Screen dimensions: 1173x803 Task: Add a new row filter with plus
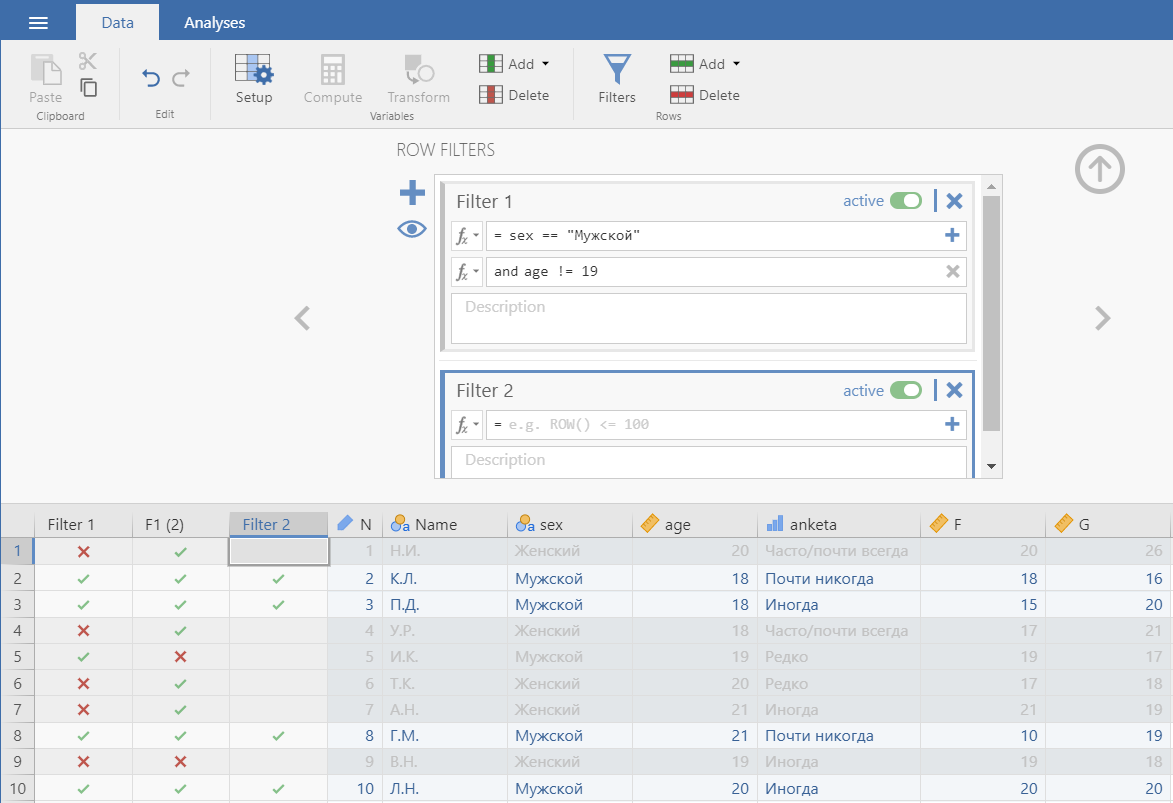tap(412, 192)
